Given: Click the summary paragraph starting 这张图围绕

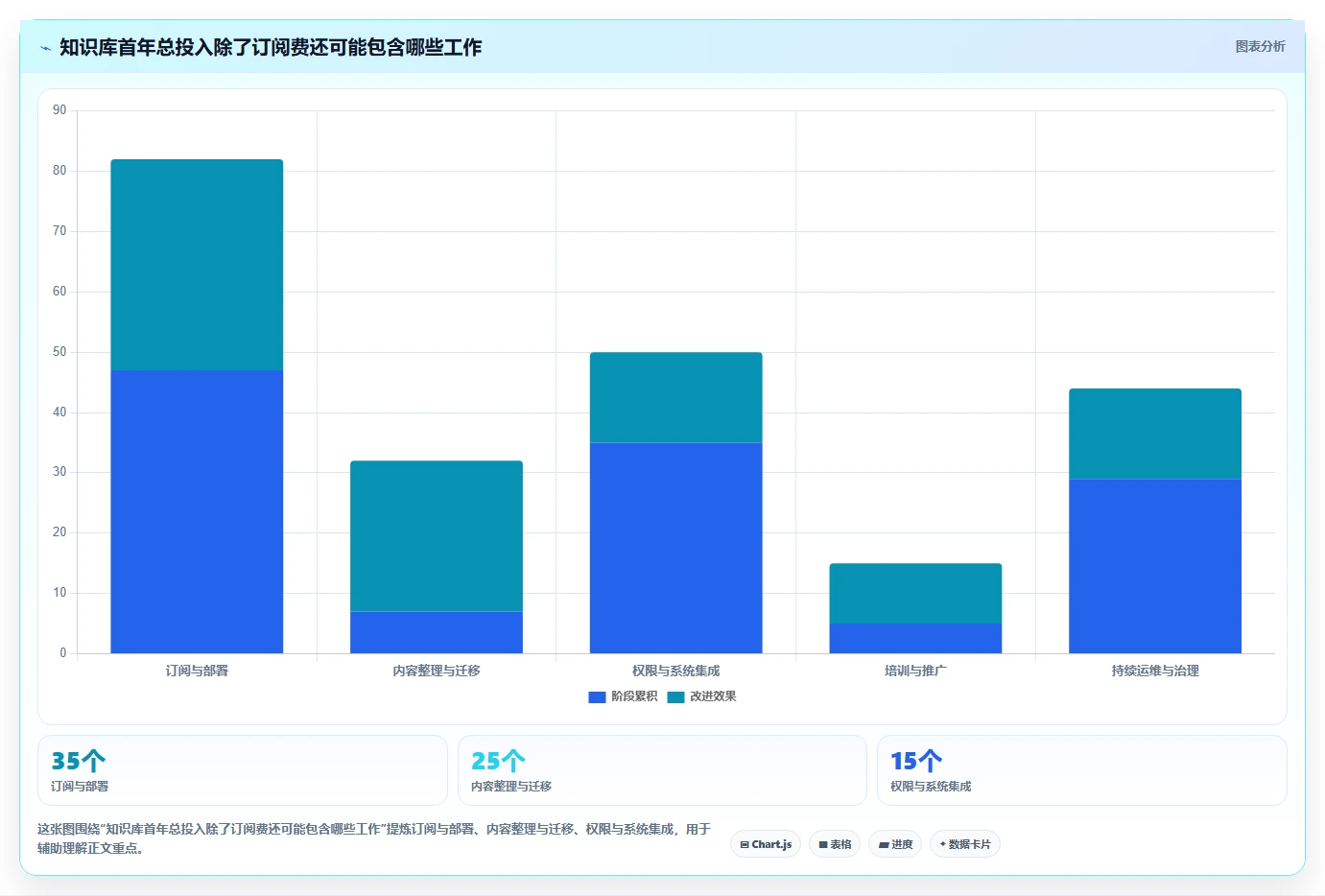Looking at the screenshot, I should pos(374,838).
